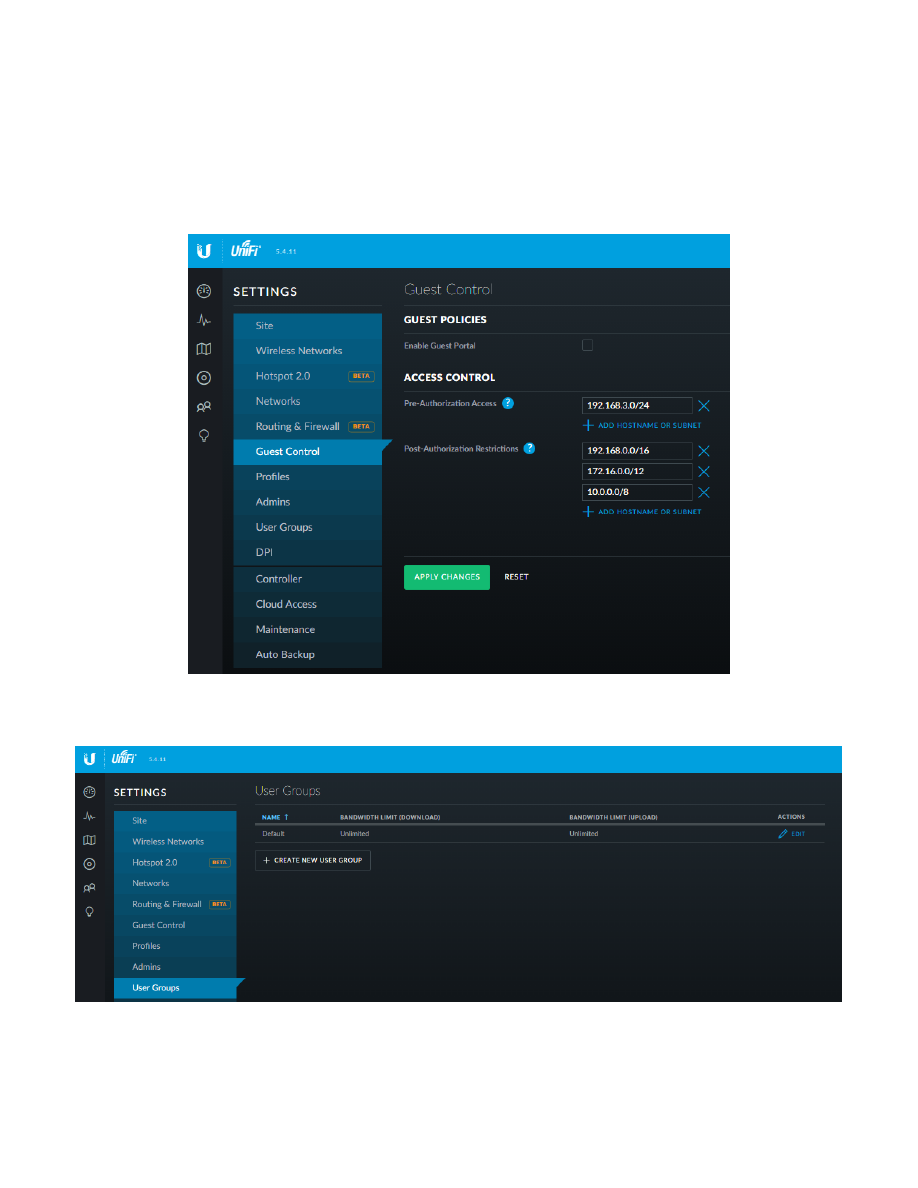Reset the Guest Control changes

[x=516, y=577]
